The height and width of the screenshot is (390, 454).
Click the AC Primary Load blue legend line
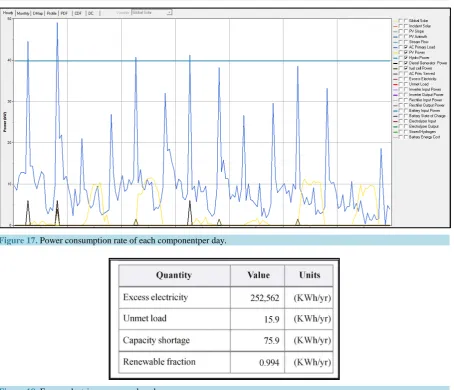[x=395, y=47]
